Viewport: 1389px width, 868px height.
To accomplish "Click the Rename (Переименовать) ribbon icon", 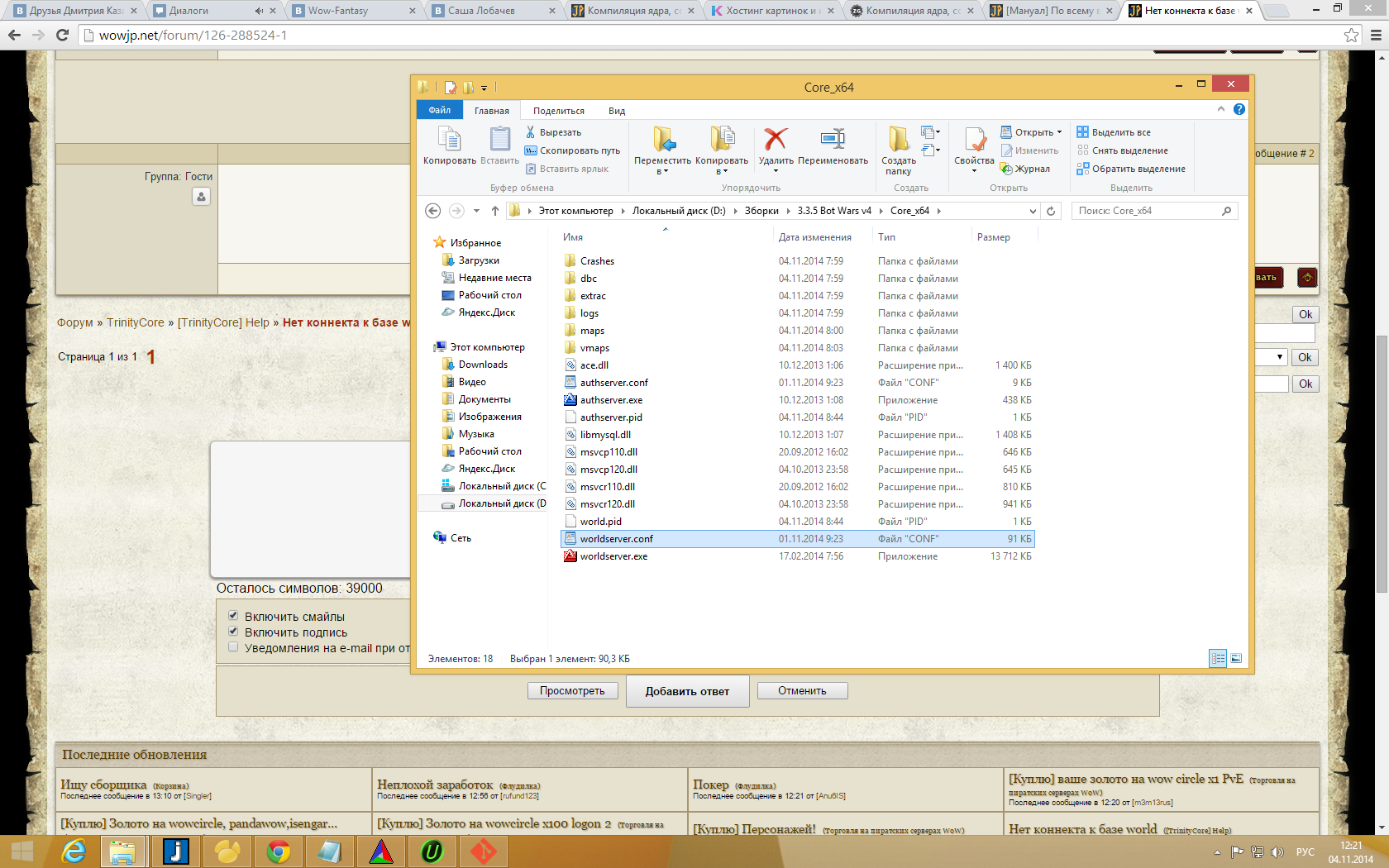I will (833, 140).
